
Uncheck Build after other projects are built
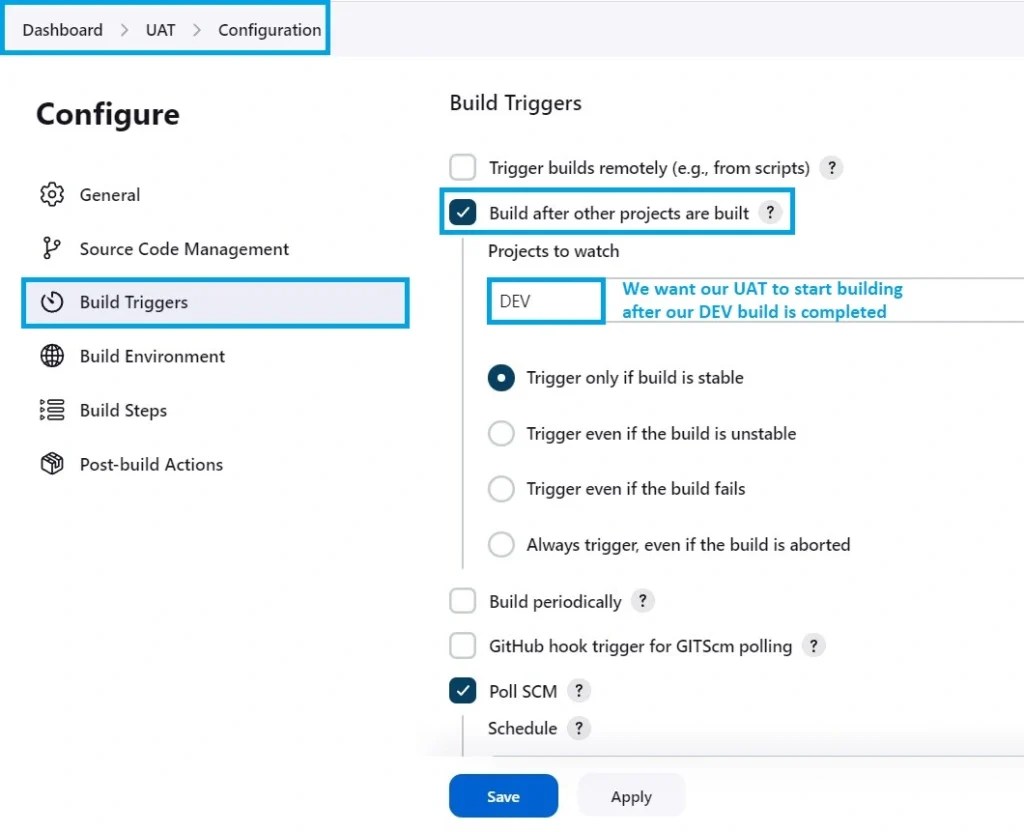click(x=462, y=211)
